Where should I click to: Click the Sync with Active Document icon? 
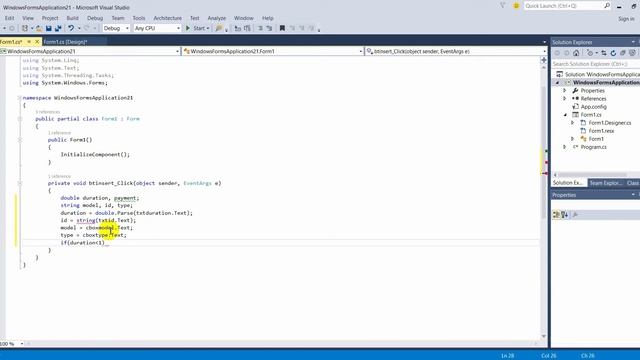pos(604,53)
